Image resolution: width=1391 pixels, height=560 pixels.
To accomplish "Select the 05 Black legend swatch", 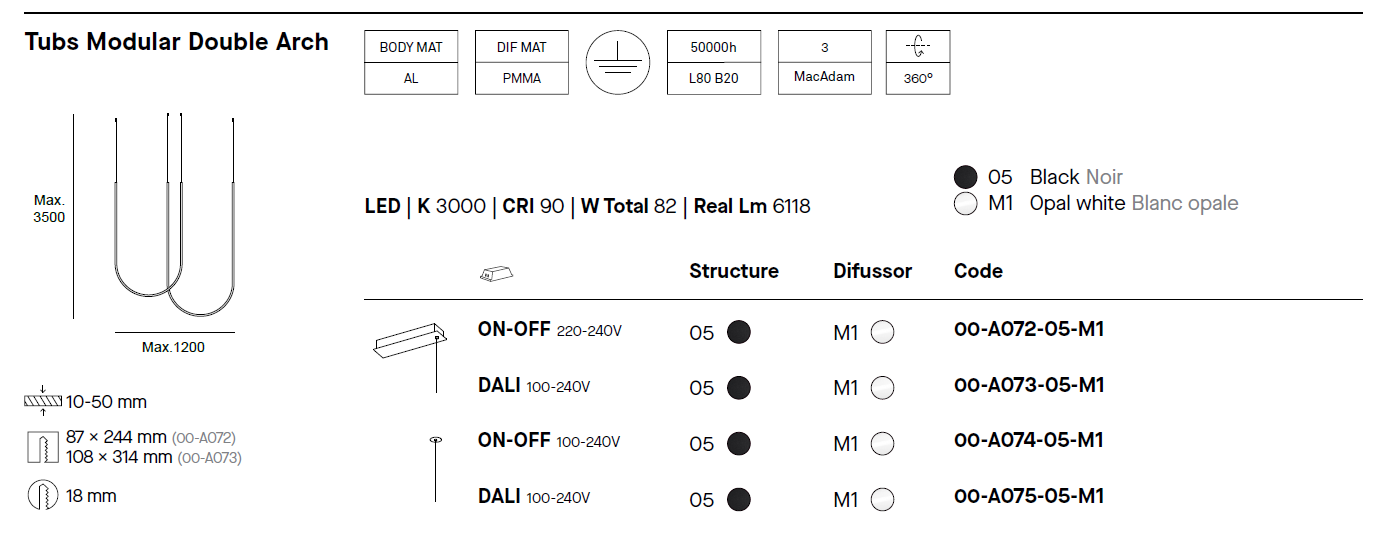I will [x=965, y=178].
